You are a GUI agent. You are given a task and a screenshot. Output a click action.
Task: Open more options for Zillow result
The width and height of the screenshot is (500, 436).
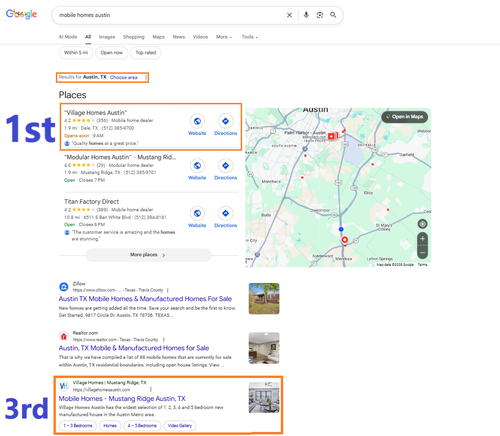coord(168,290)
